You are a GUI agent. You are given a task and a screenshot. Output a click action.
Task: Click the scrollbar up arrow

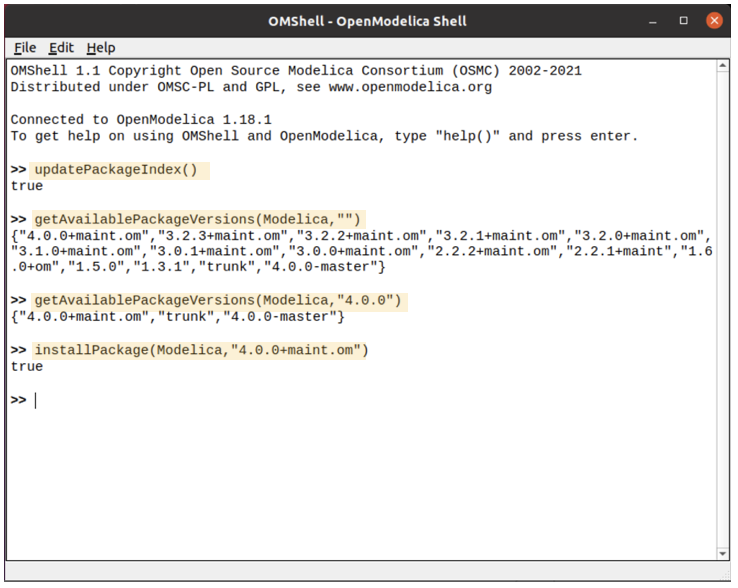722,66
